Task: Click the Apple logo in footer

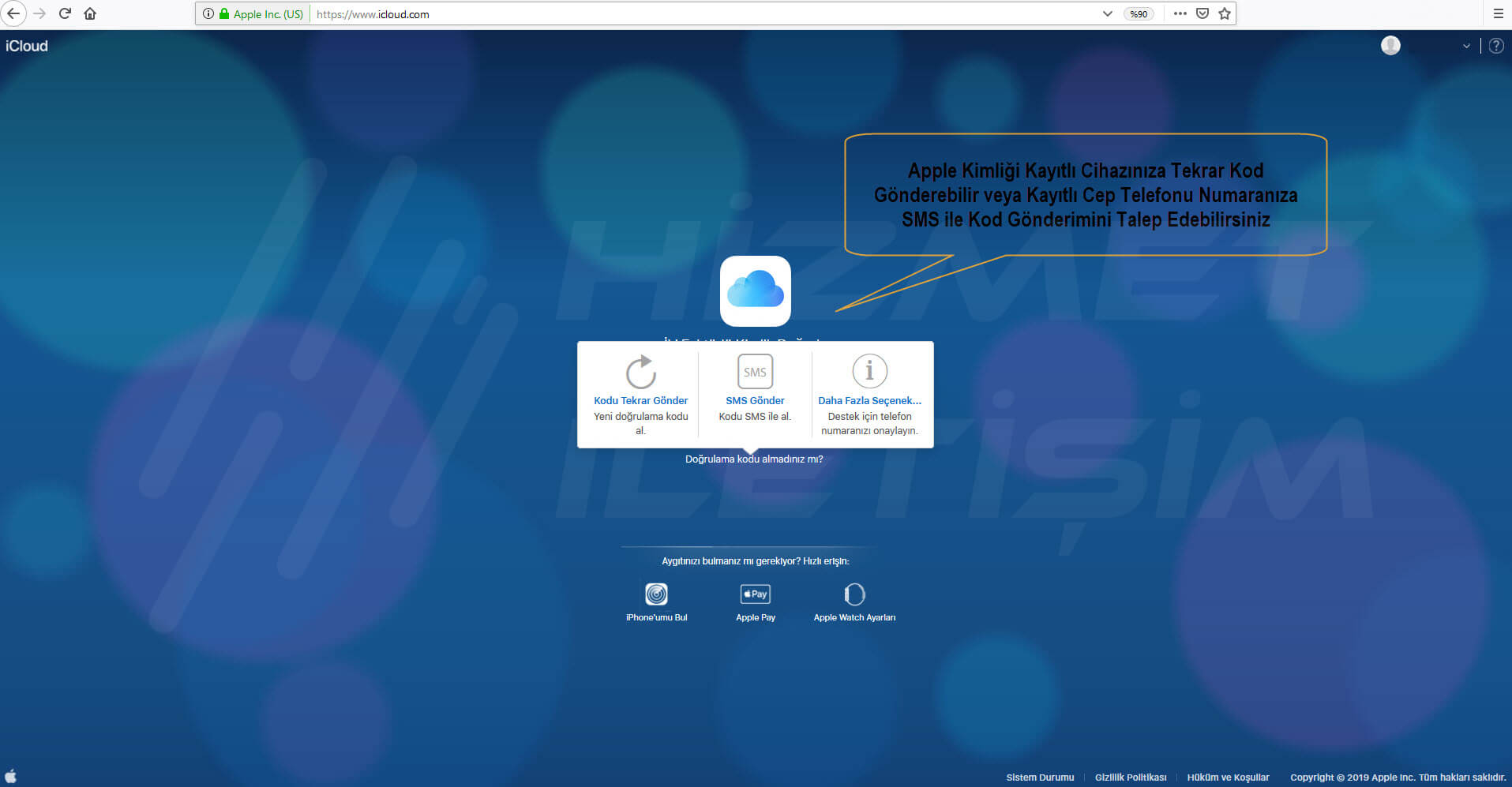Action: (x=11, y=776)
